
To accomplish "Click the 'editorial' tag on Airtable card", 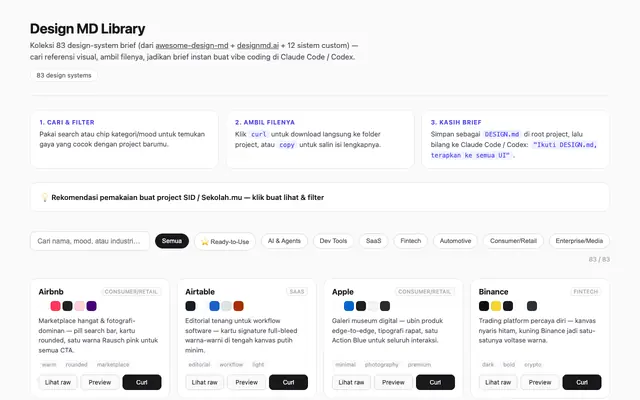I will (x=199, y=364).
